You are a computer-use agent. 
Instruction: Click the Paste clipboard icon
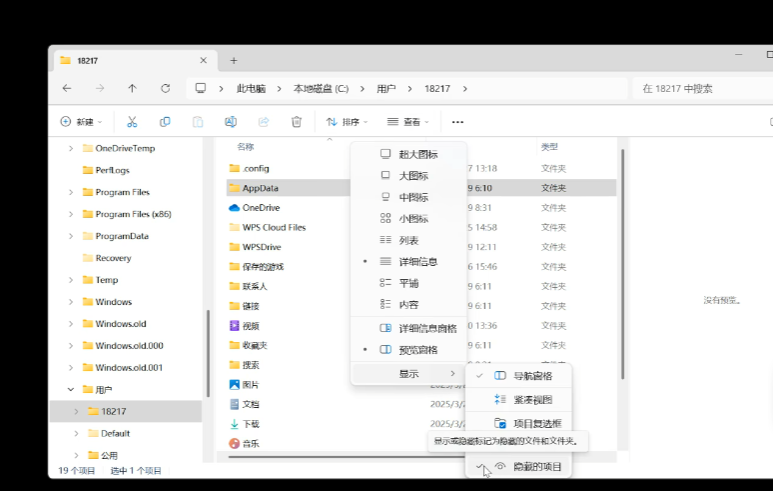pyautogui.click(x=198, y=122)
